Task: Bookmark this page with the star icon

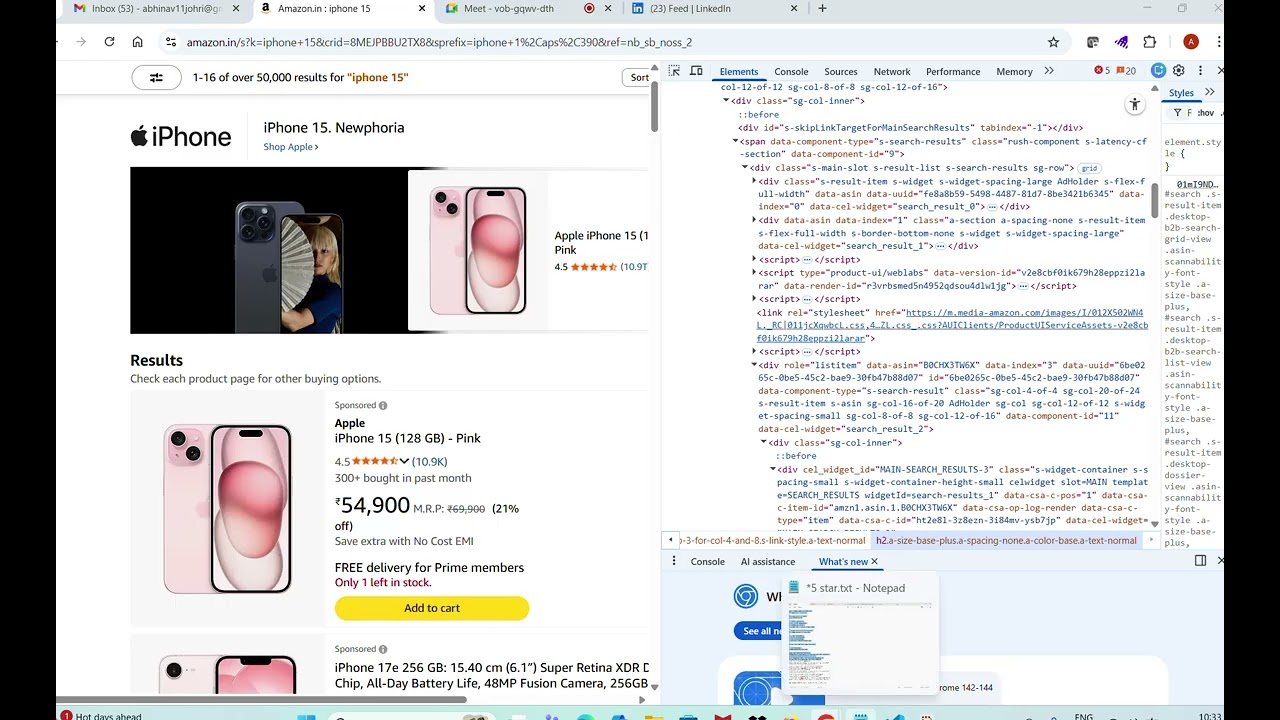Action: click(1053, 42)
